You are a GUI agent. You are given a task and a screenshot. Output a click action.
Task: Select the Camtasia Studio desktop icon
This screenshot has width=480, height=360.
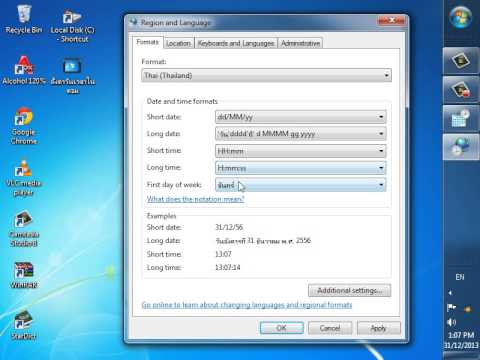pos(23,229)
